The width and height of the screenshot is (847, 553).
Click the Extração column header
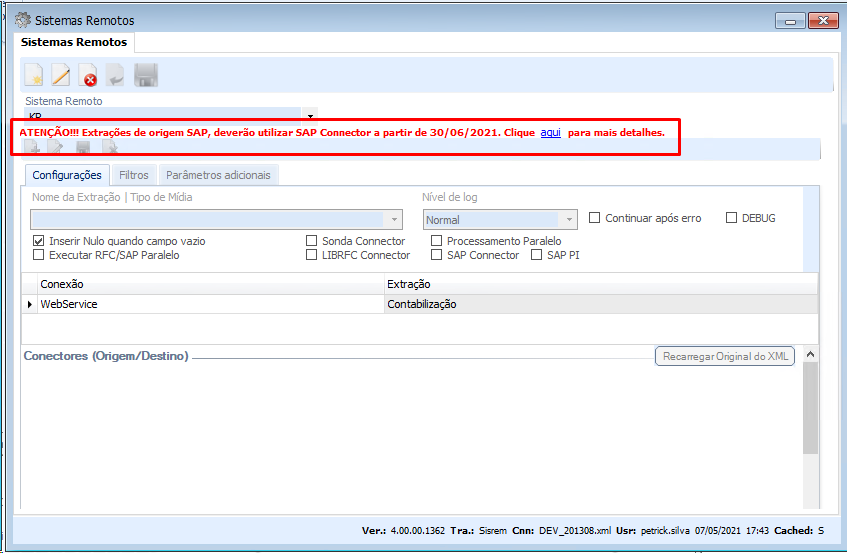click(601, 284)
